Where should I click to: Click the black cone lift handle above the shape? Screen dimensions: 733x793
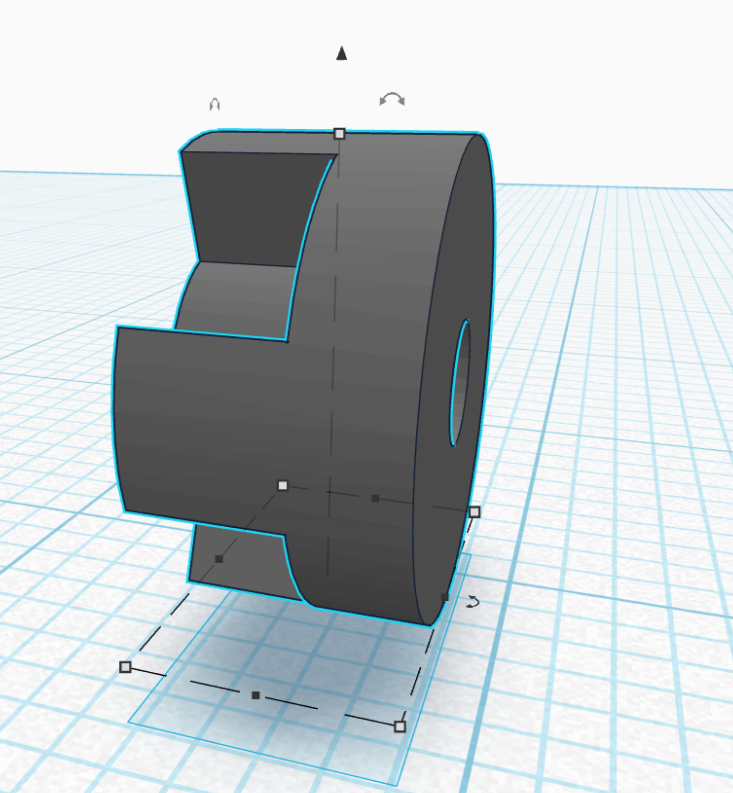(x=341, y=54)
